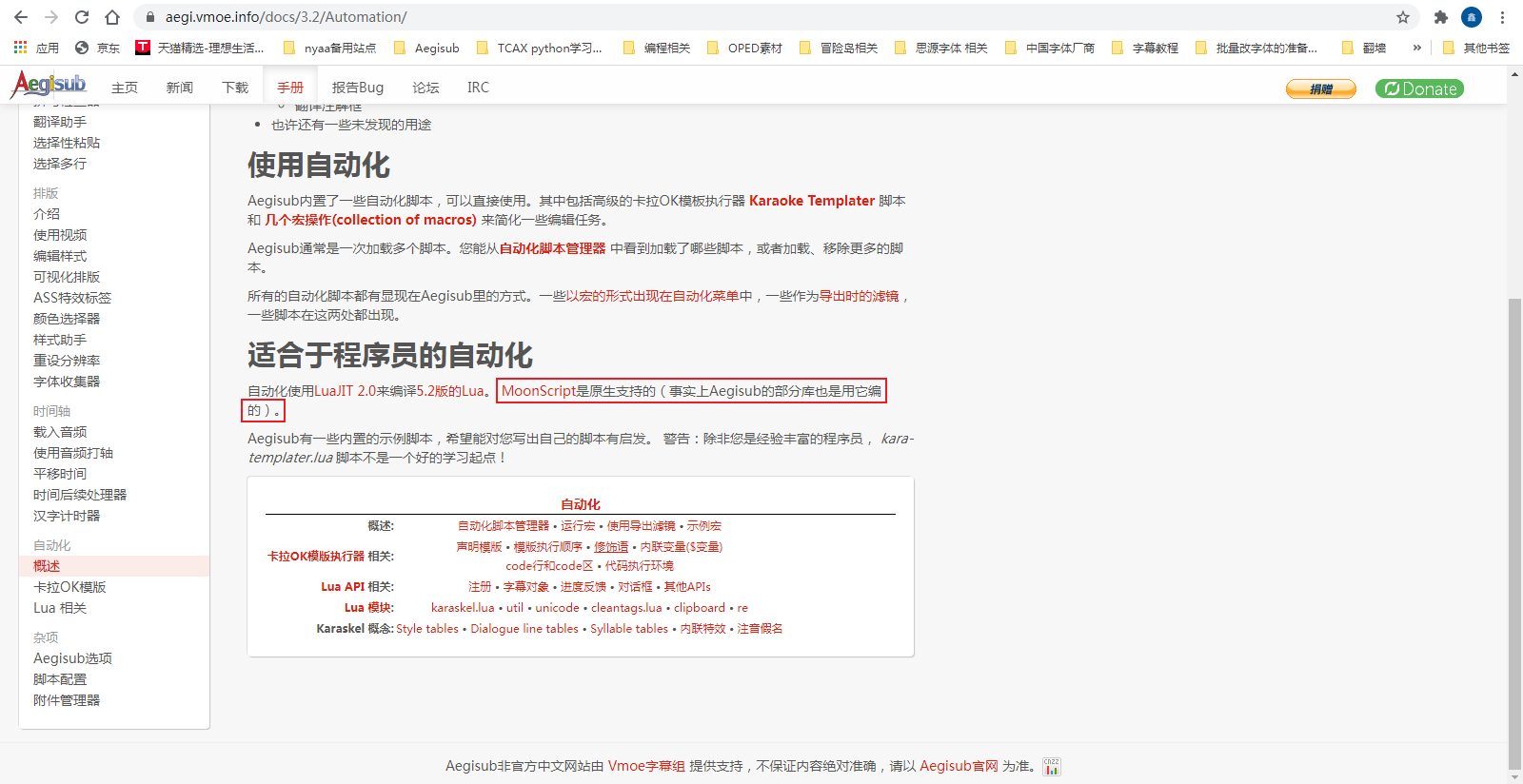Click the page vertical scrollbar
Viewport: 1523px width, 784px height.
point(1514,533)
